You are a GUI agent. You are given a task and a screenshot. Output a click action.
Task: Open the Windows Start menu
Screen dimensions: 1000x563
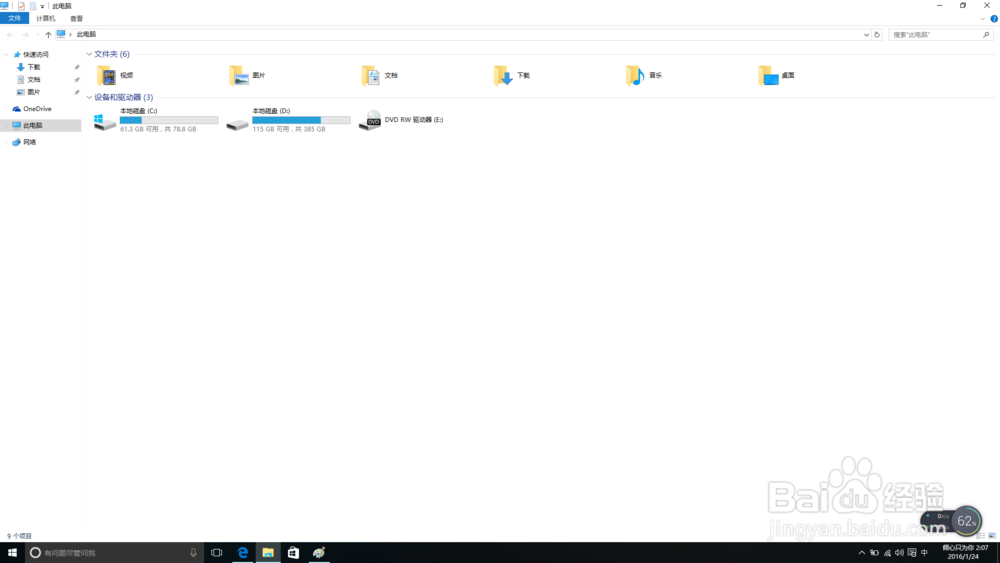tap(12, 553)
